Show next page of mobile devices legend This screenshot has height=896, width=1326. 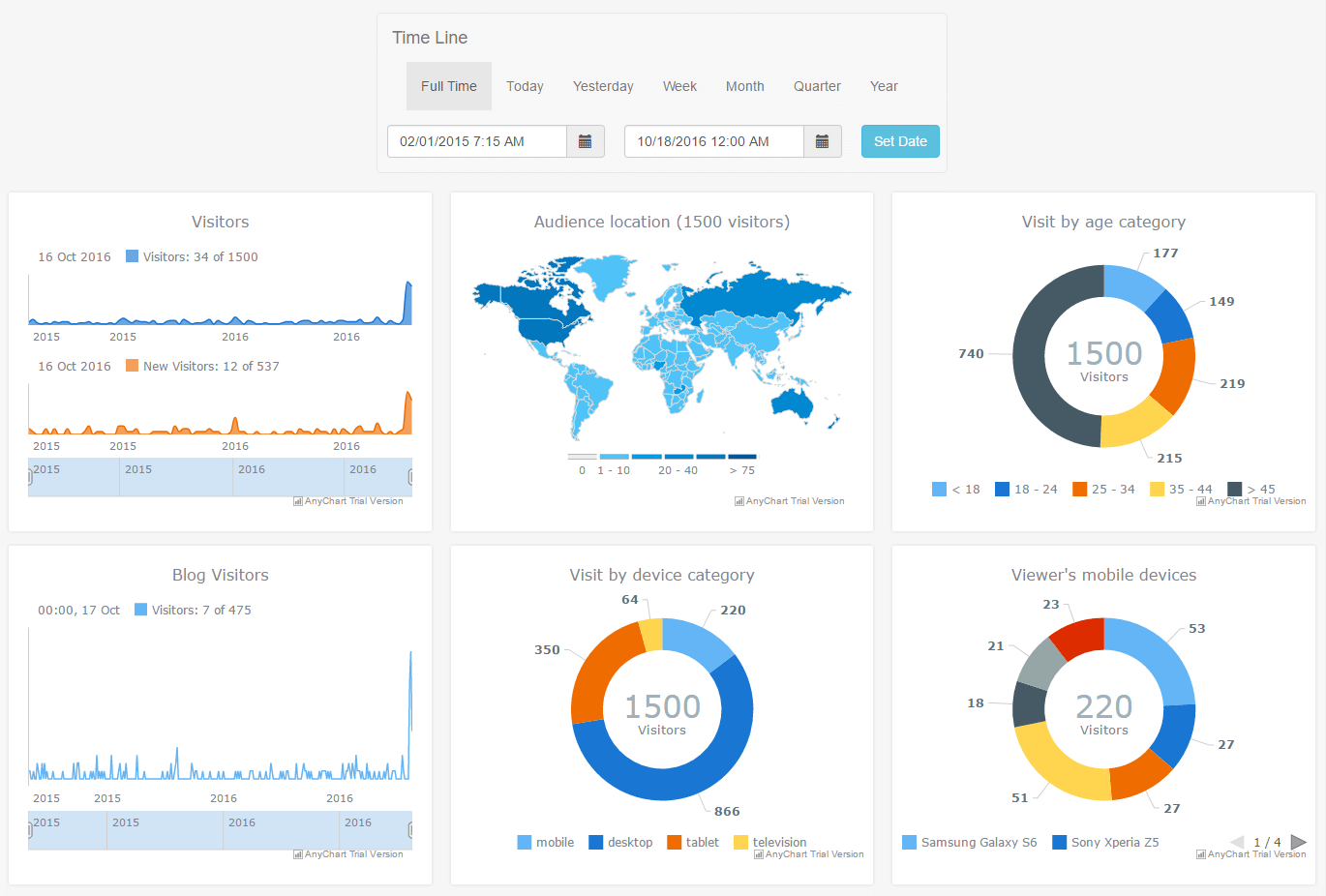point(1301,842)
